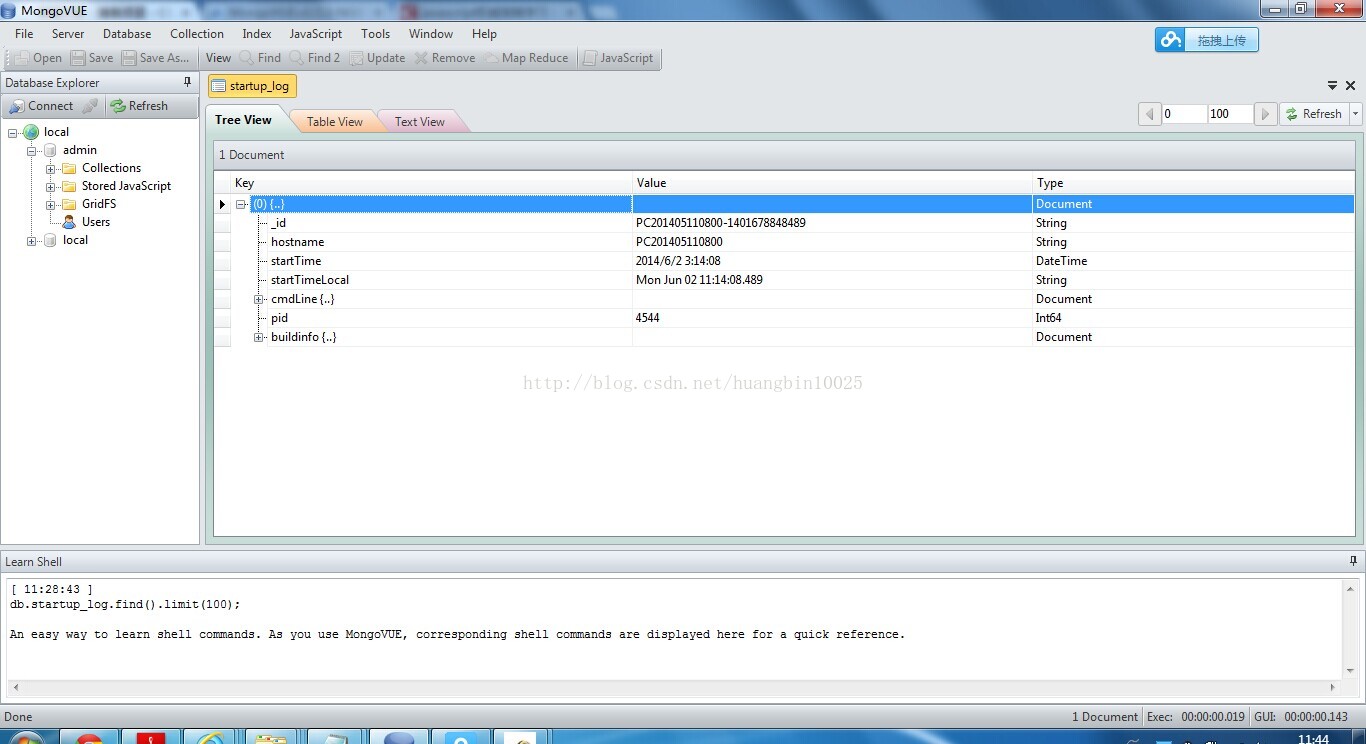Open the Map Reduce tool
The width and height of the screenshot is (1366, 744).
click(x=526, y=58)
